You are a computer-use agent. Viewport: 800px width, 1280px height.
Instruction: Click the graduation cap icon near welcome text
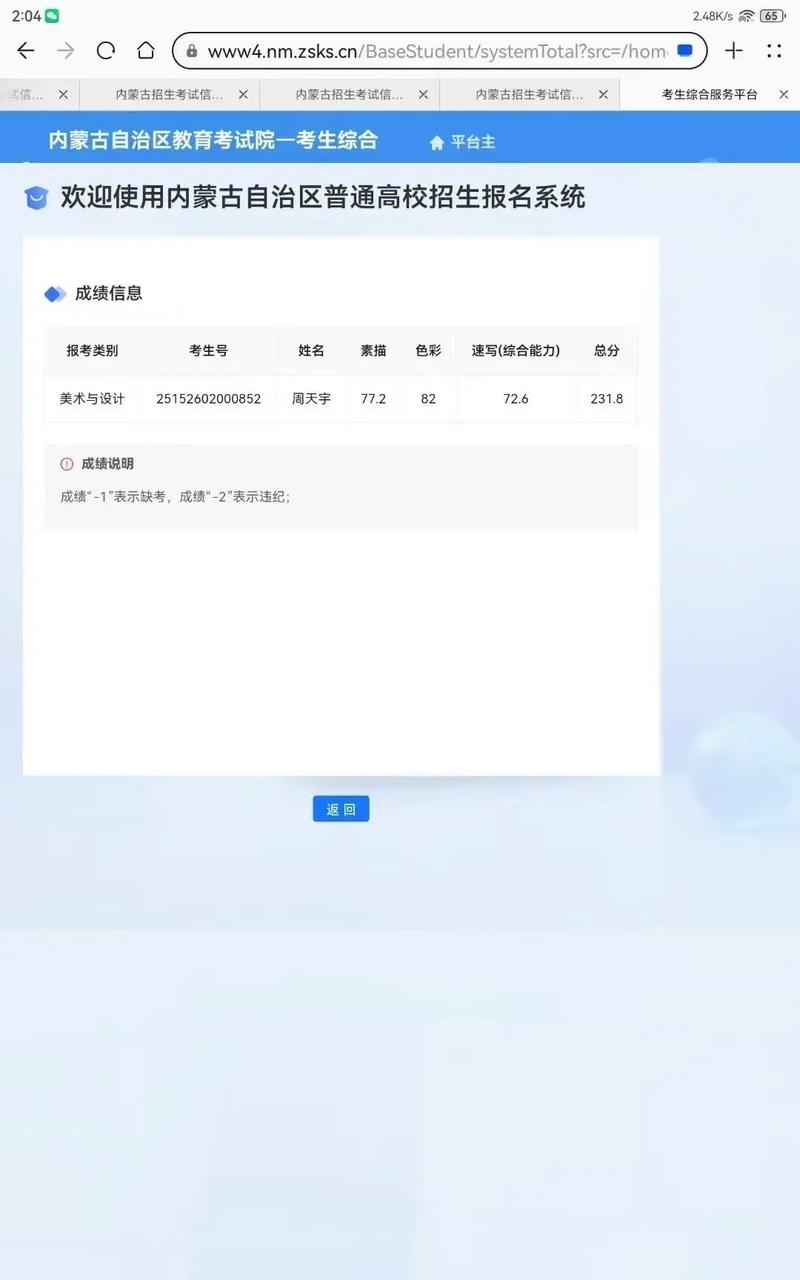[37, 197]
